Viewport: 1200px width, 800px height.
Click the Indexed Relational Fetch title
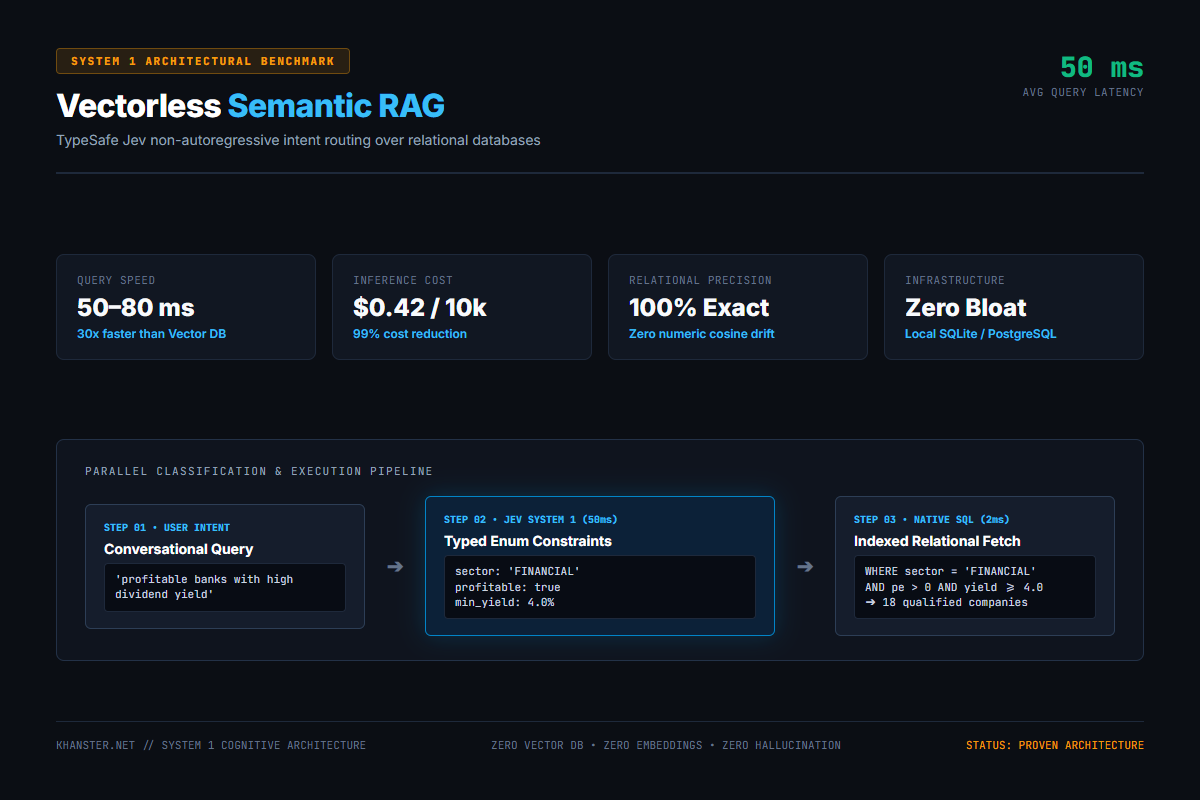(937, 541)
